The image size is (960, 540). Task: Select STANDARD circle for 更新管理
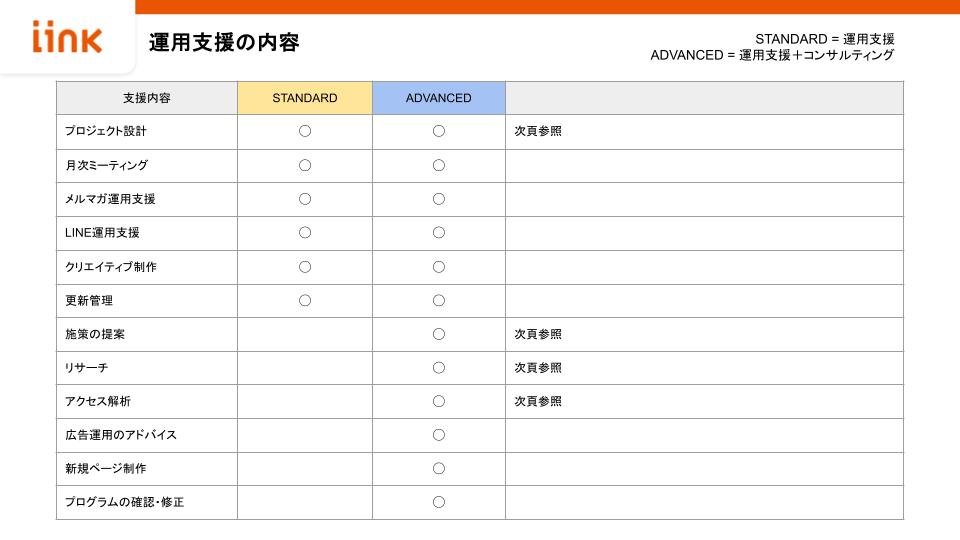point(305,301)
